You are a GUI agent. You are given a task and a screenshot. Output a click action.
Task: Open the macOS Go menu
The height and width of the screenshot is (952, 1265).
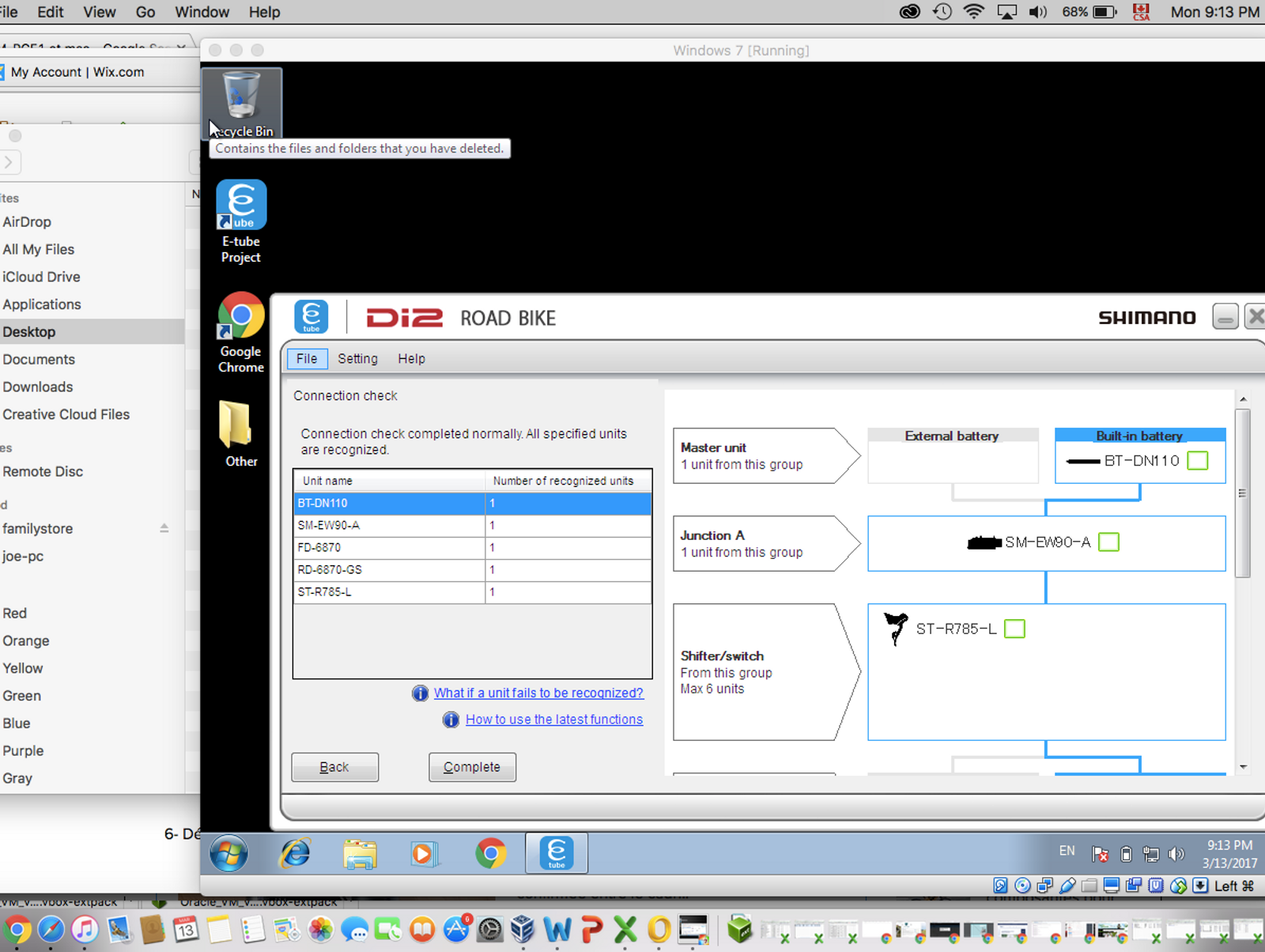[x=145, y=12]
